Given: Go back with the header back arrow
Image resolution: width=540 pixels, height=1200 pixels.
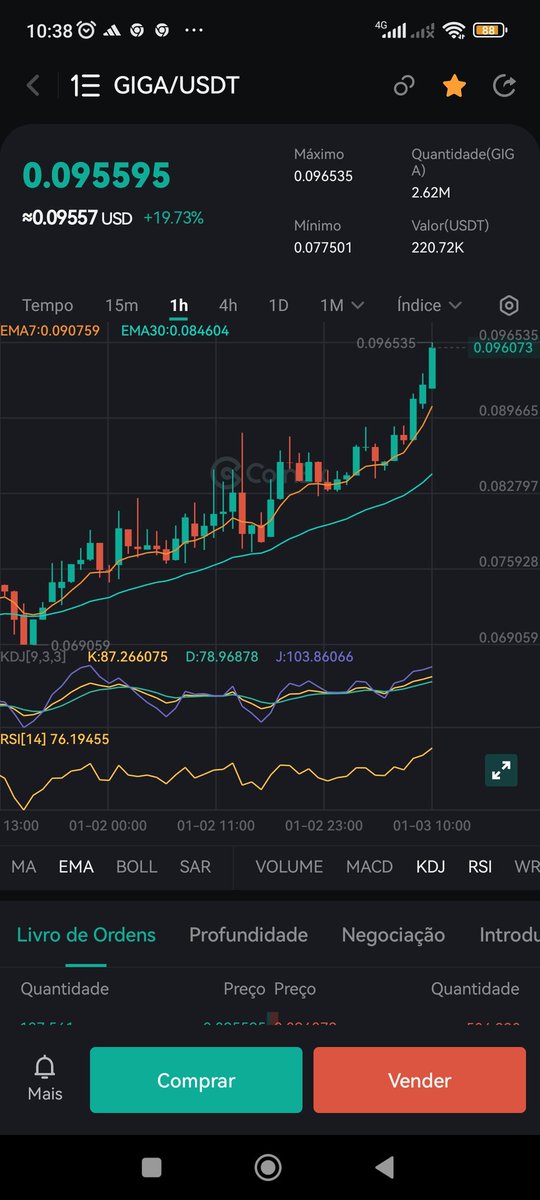Looking at the screenshot, I should coord(33,85).
